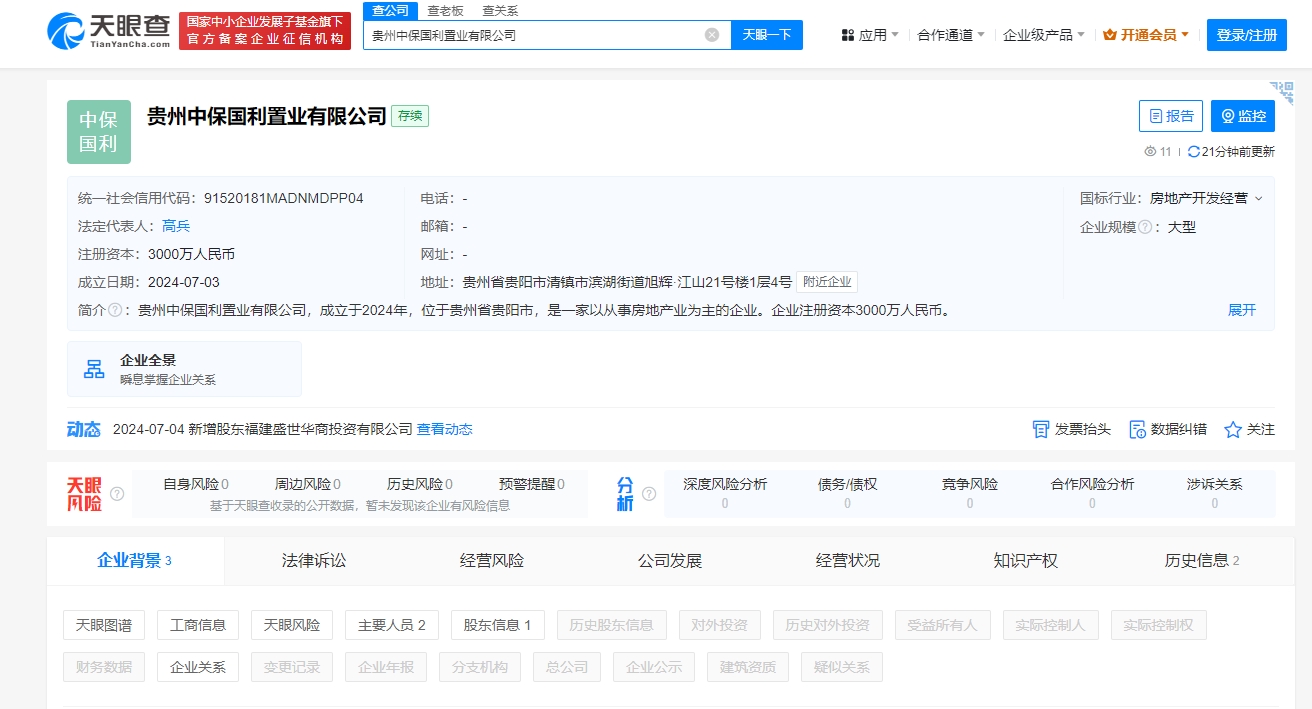The image size is (1312, 709).
Task: Click the 中保国利 company avatar
Action: tap(99, 132)
